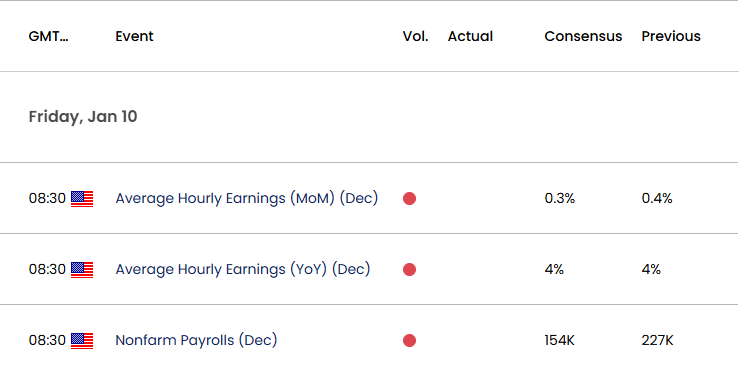Open Average Hourly Earnings (YoY) (Dec) event

(243, 269)
